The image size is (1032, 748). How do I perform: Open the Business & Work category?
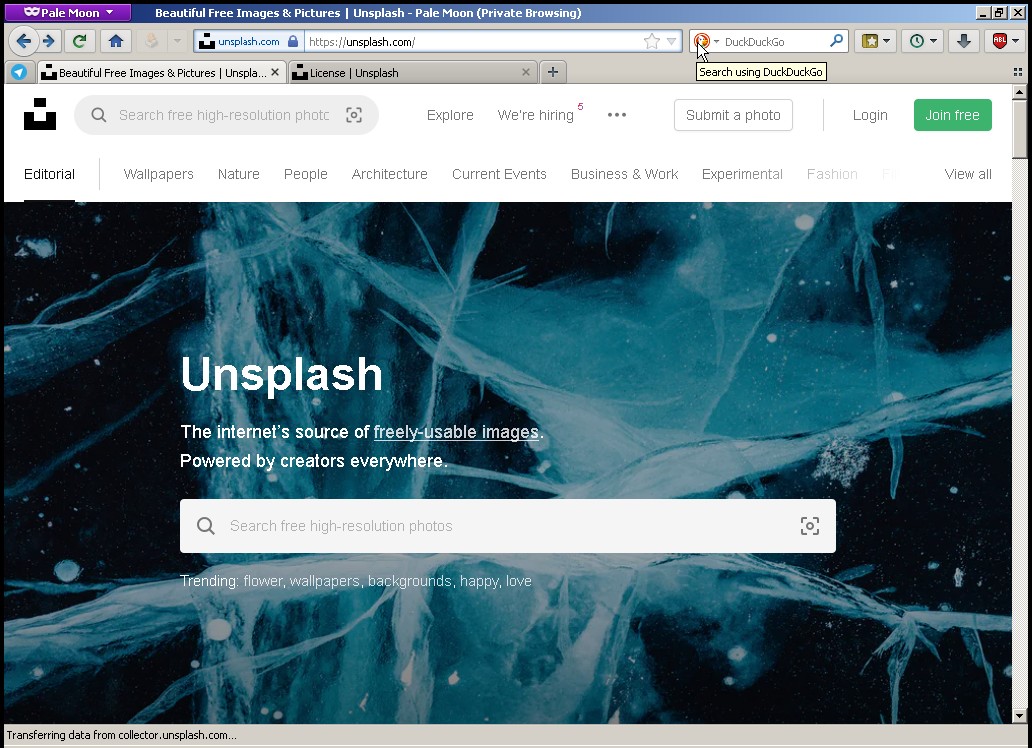pos(625,174)
